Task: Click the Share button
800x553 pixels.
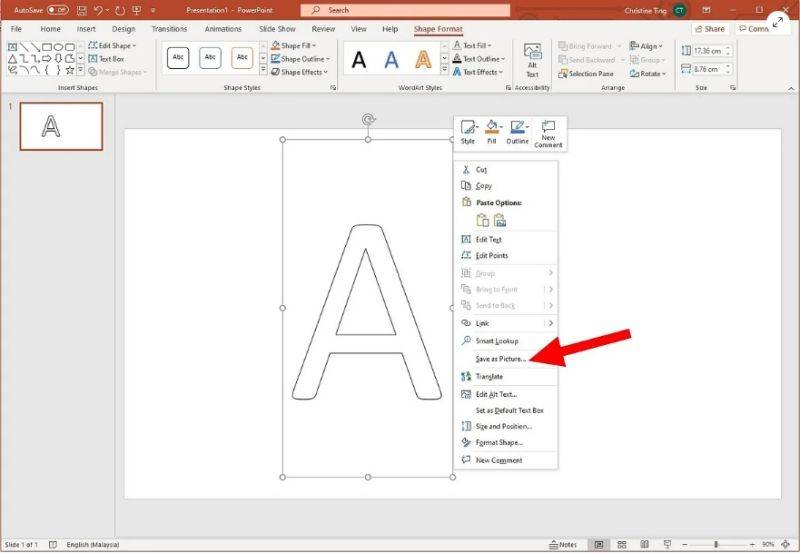Action: point(710,29)
